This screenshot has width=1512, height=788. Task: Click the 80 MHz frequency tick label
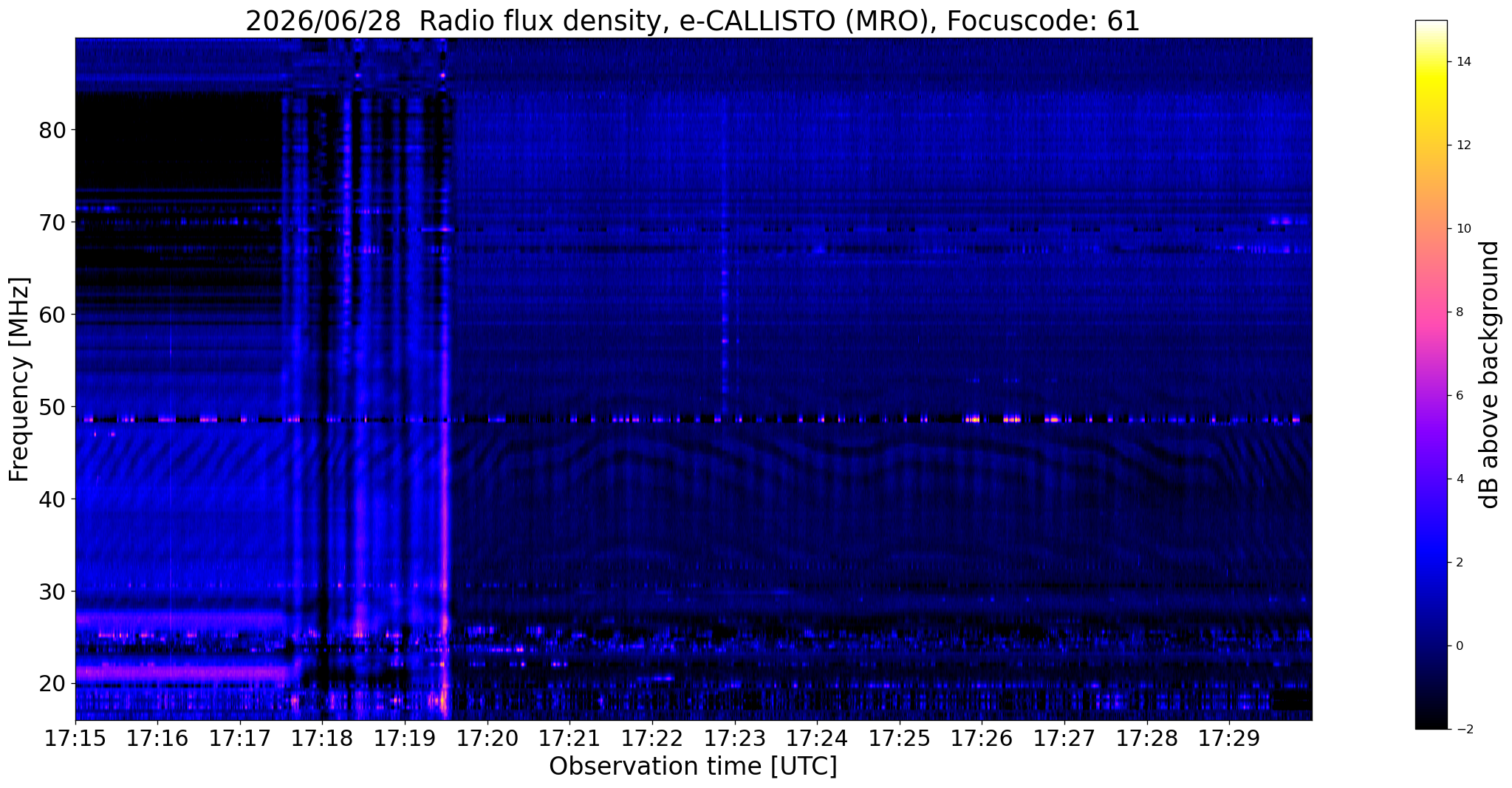(52, 130)
